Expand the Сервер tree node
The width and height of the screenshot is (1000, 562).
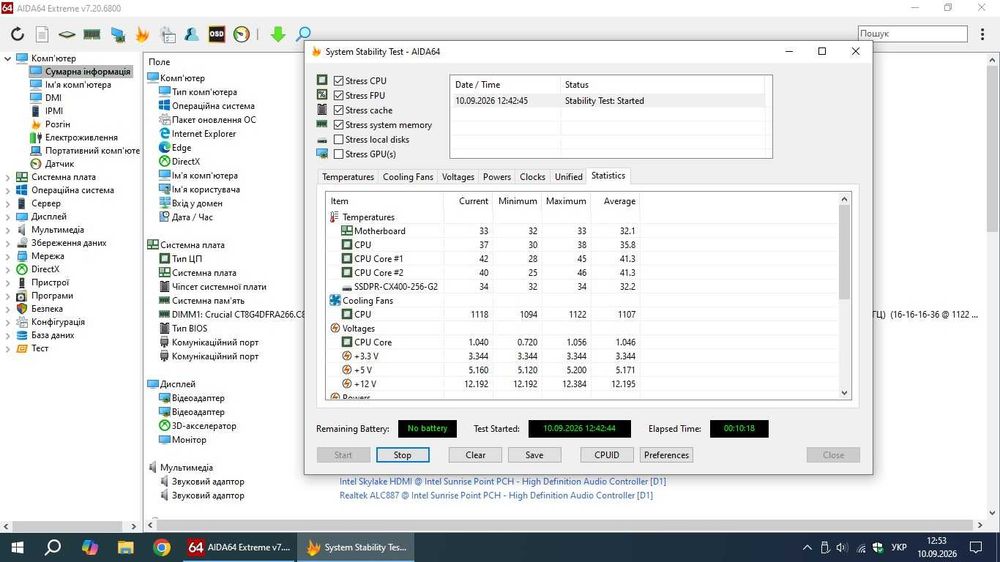[x=8, y=203]
